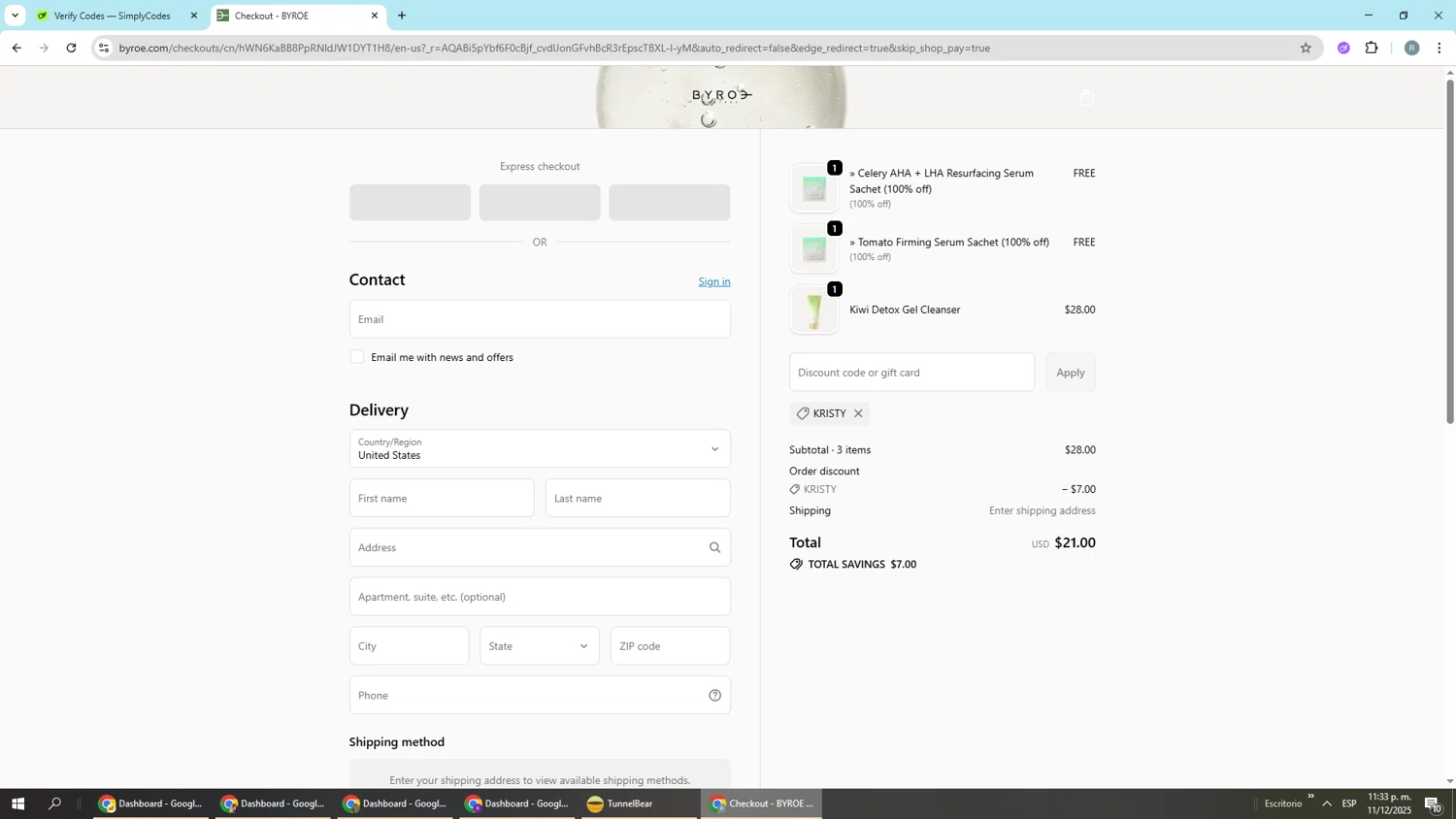Screen dimensions: 1456x819
Task: Open the Country/Region dropdown
Action: tap(540, 448)
